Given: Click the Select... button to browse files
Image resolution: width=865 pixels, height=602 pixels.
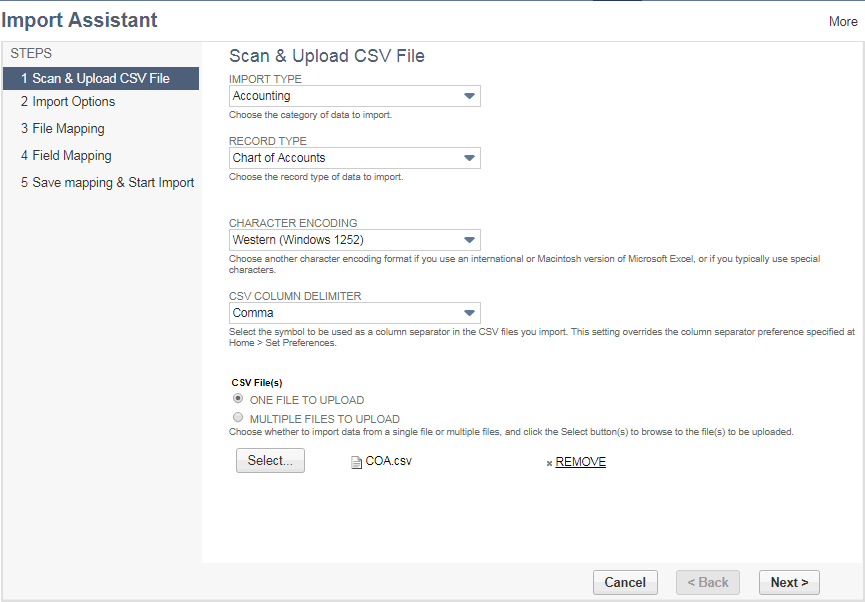Looking at the screenshot, I should 270,460.
